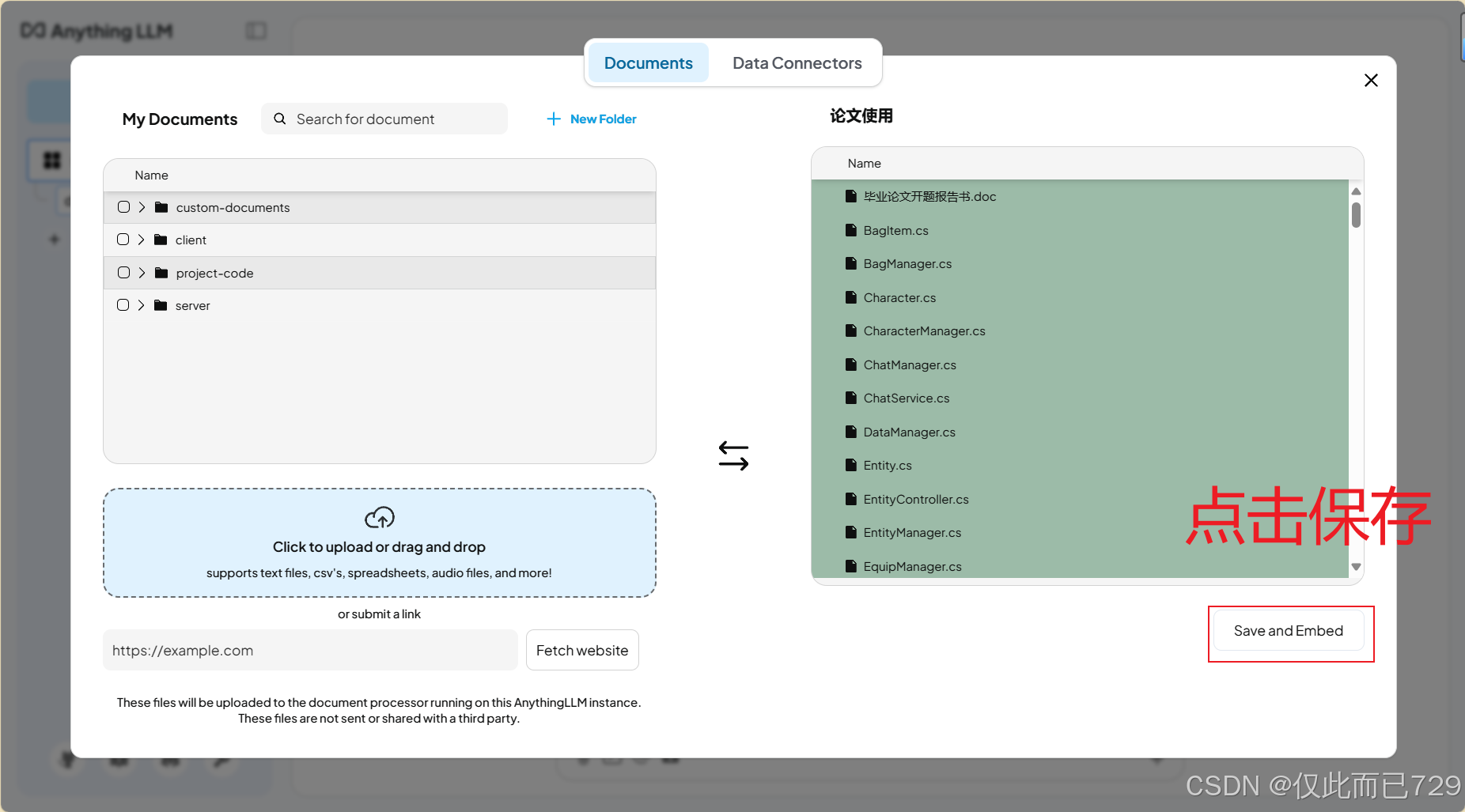
Task: Open the Data Connectors tab
Action: coord(797,63)
